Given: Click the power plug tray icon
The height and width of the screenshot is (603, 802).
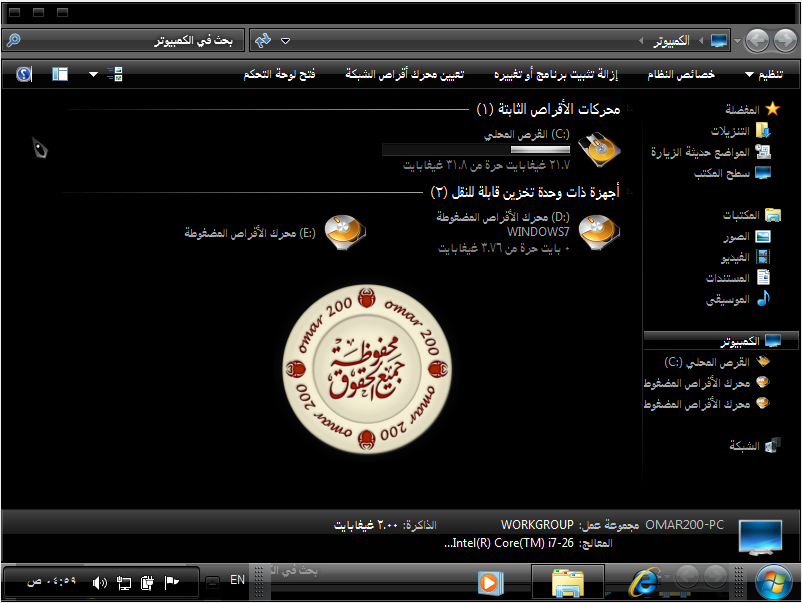Looking at the screenshot, I should tap(147, 582).
